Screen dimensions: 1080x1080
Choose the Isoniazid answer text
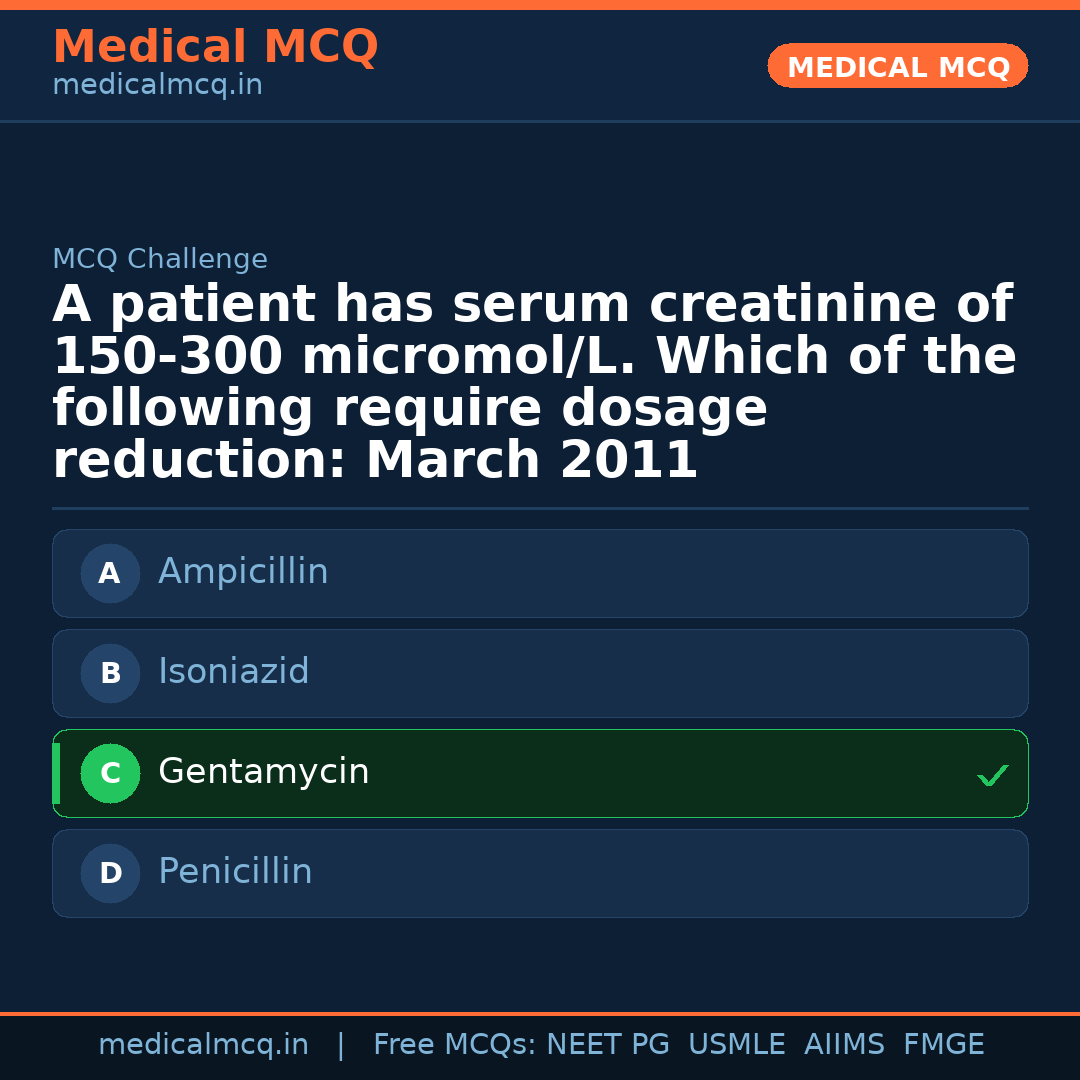click(x=234, y=672)
